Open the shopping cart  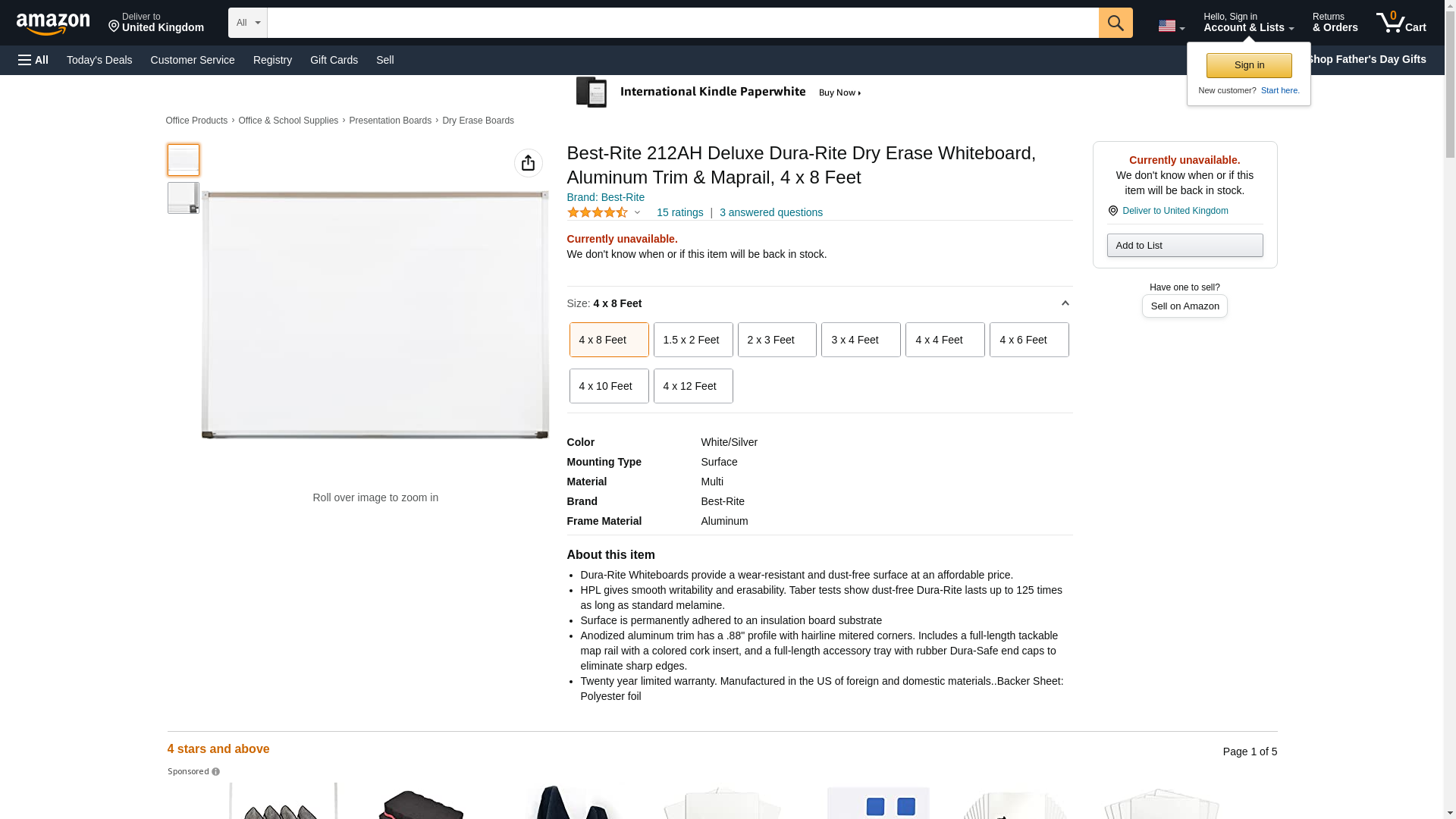(1401, 23)
